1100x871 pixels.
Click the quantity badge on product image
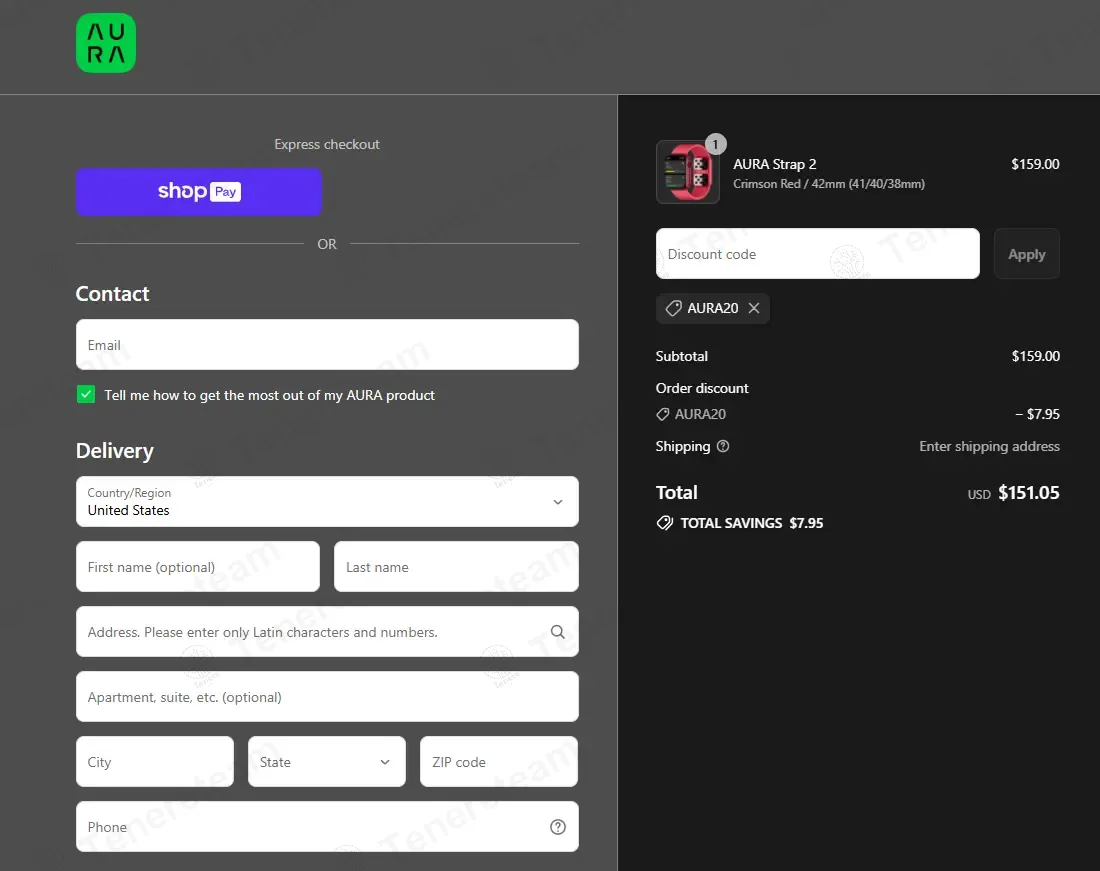(715, 144)
